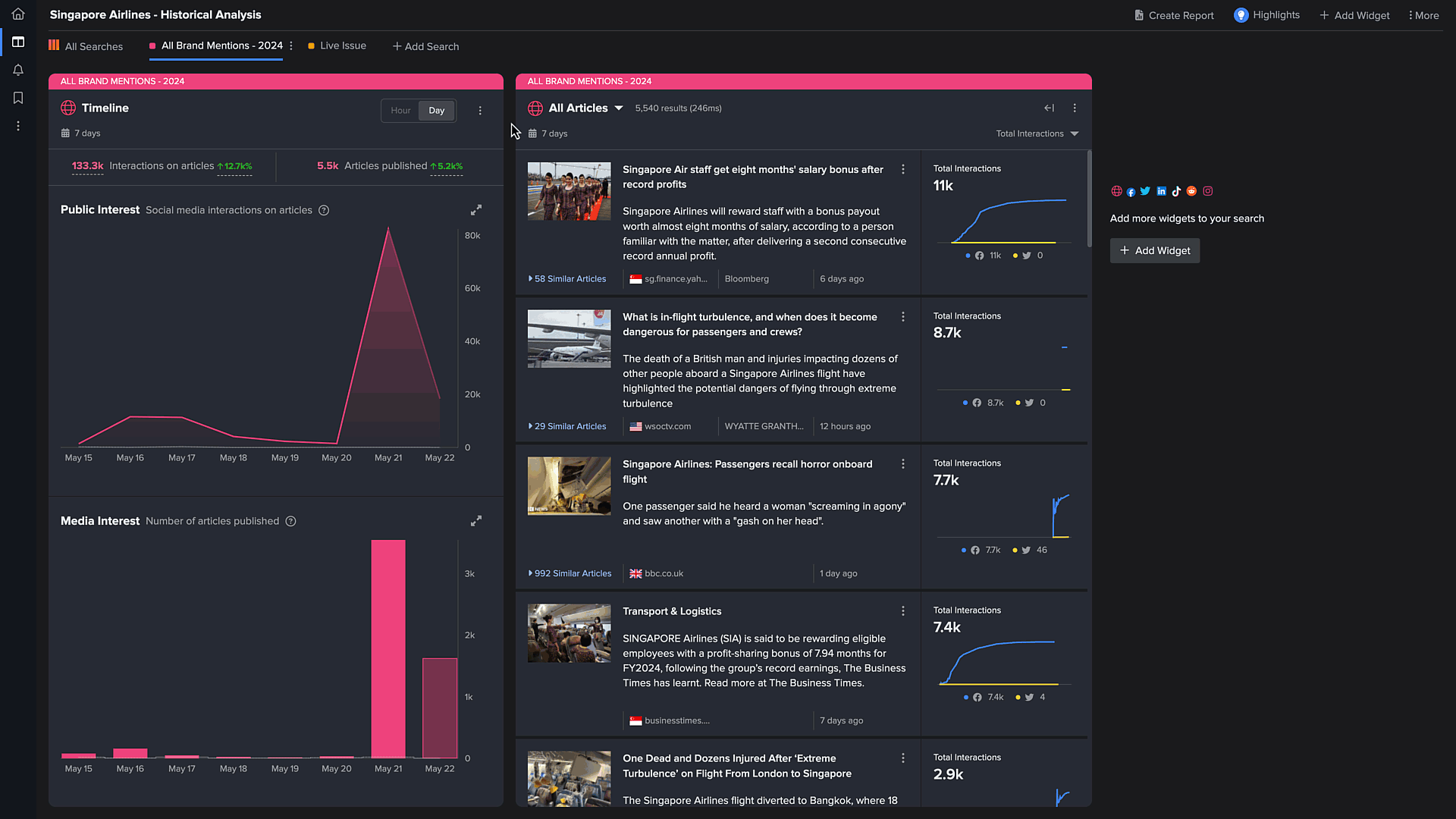Screen dimensions: 1456x819
Task: Expand 29 Similar Articles
Action: click(x=567, y=426)
